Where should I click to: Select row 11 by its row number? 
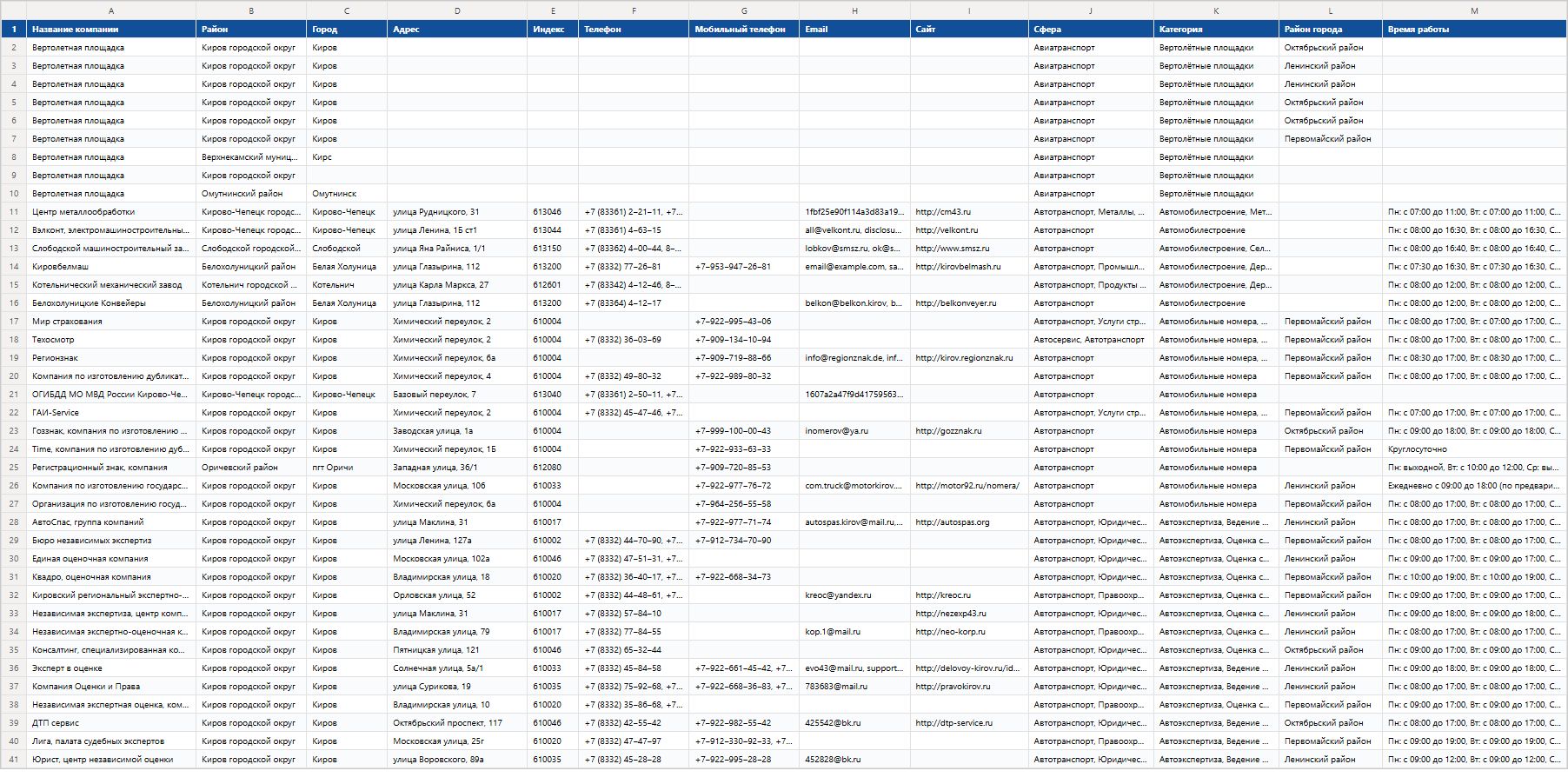tap(14, 212)
